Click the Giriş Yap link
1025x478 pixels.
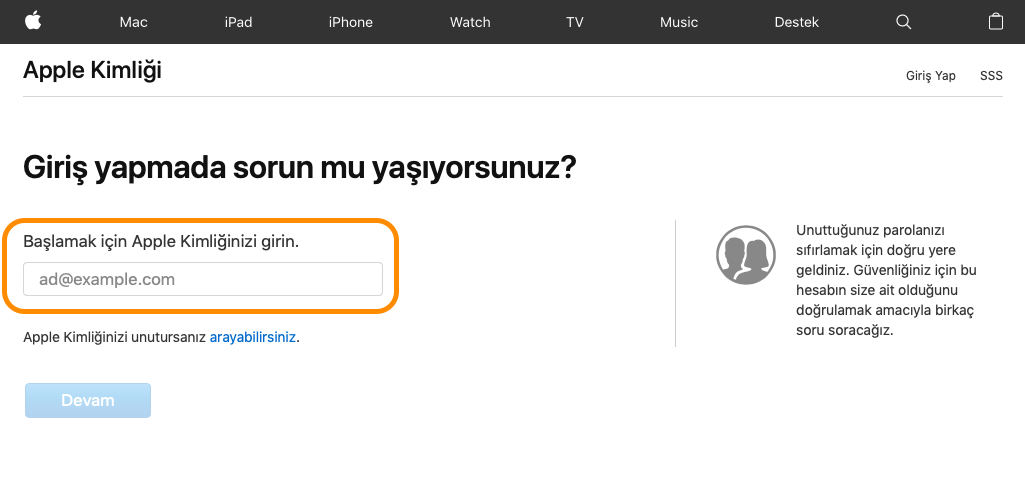coord(930,76)
